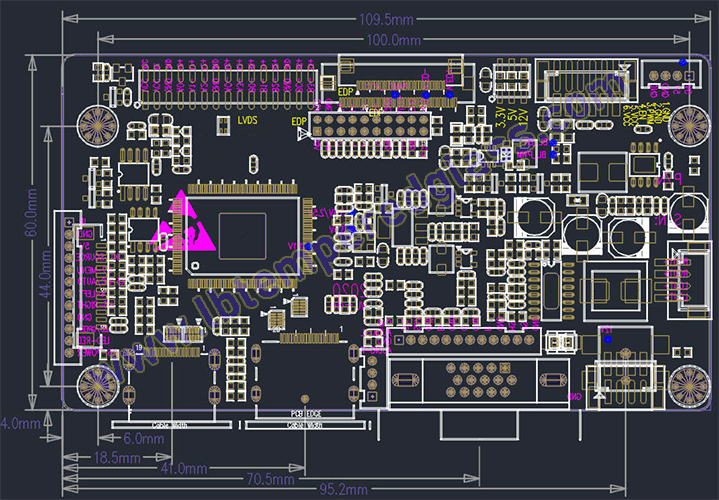719x500 pixels.
Task: Click the 109.5mm dimension label
Action: pos(386,20)
